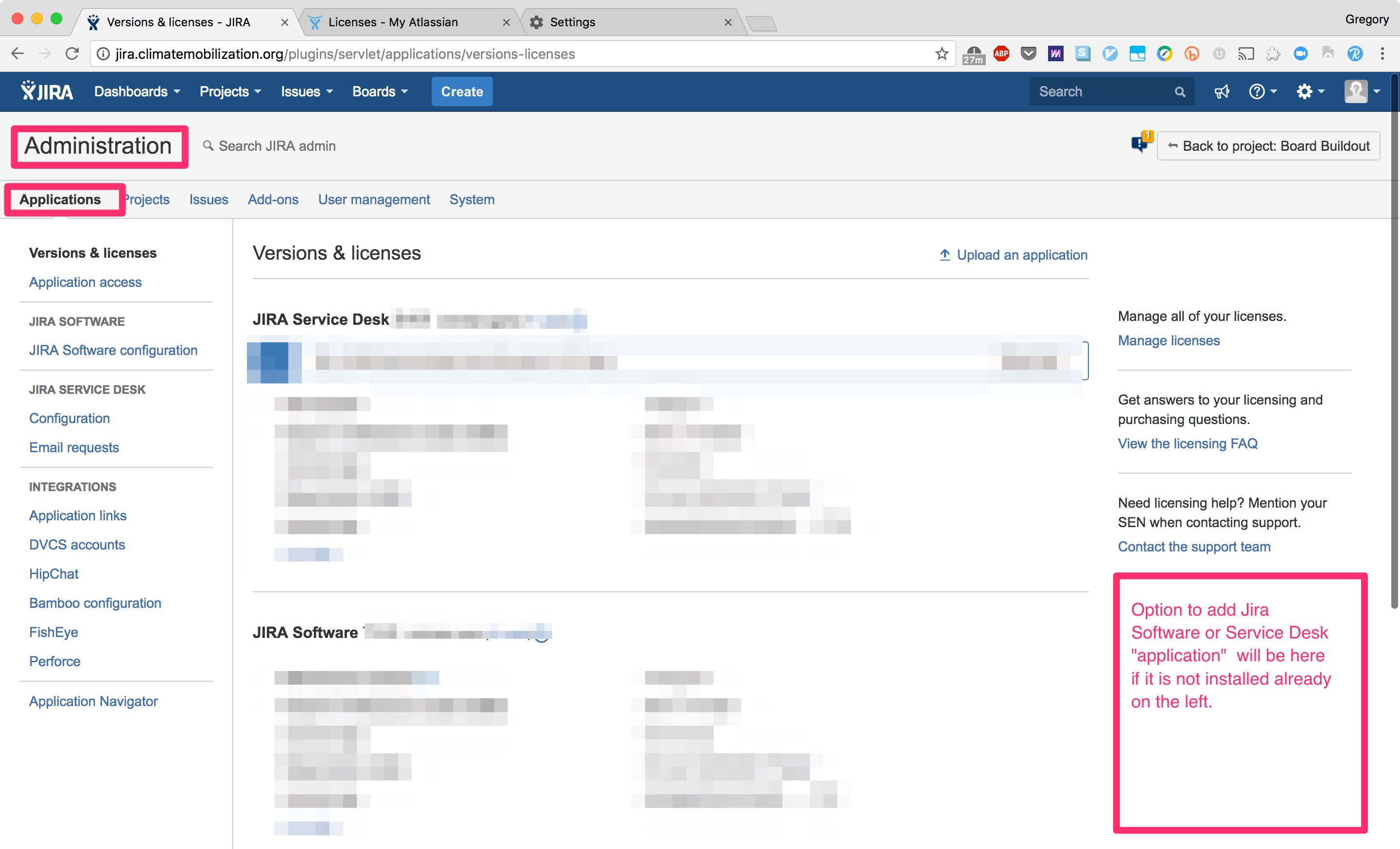1400x849 pixels.
Task: Open the help question mark menu
Action: (1261, 91)
